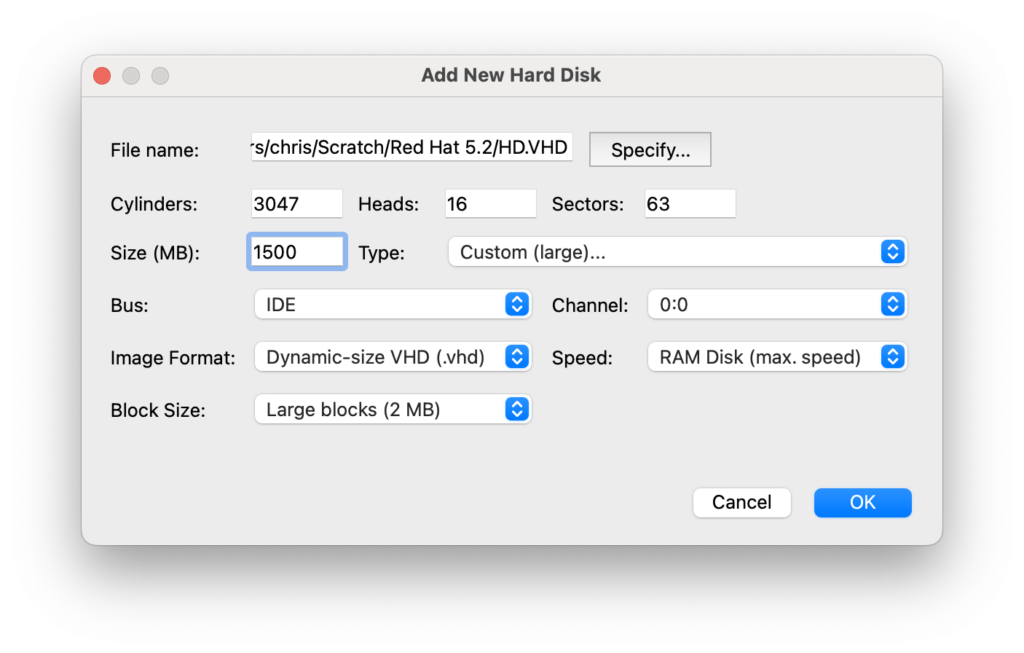
Task: Open the Block Size Large blocks dropdown
Action: click(392, 409)
